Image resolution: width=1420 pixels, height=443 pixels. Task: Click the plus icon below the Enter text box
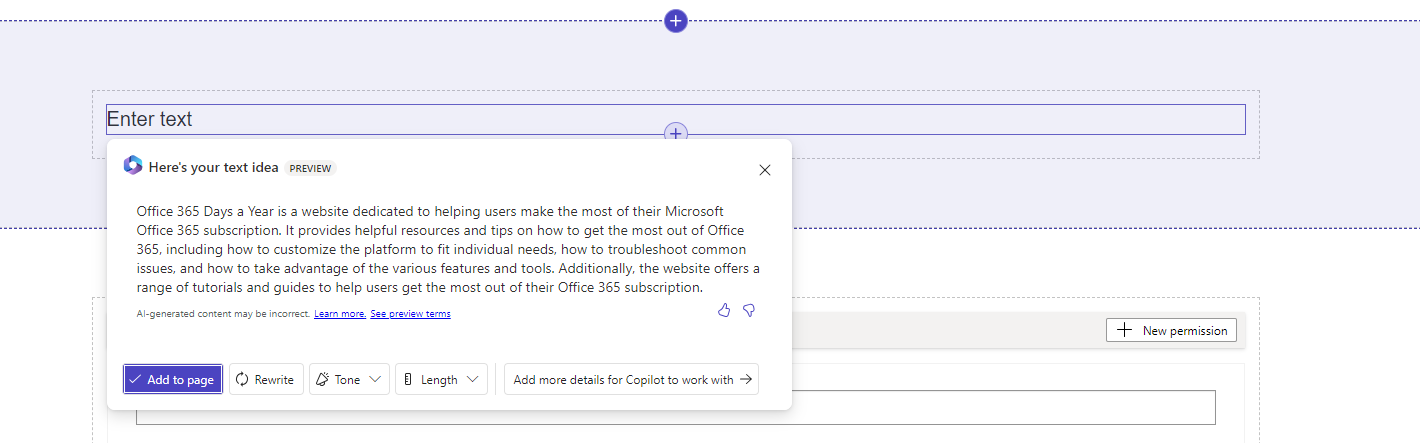pos(676,133)
